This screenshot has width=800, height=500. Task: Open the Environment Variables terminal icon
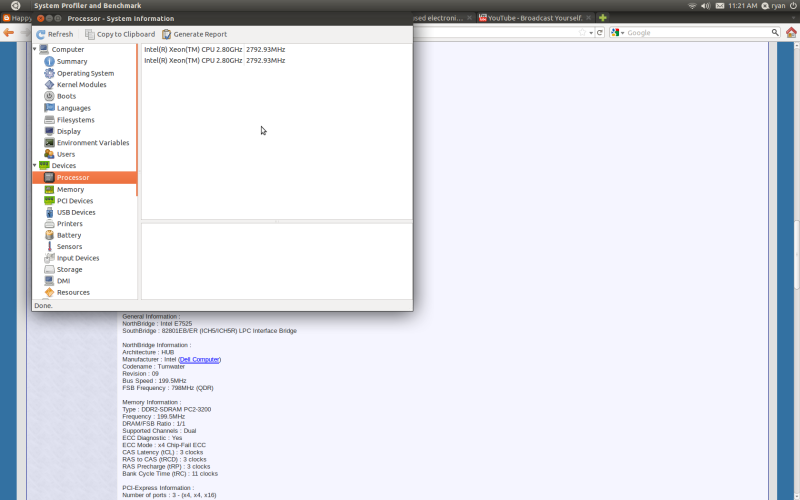point(49,143)
